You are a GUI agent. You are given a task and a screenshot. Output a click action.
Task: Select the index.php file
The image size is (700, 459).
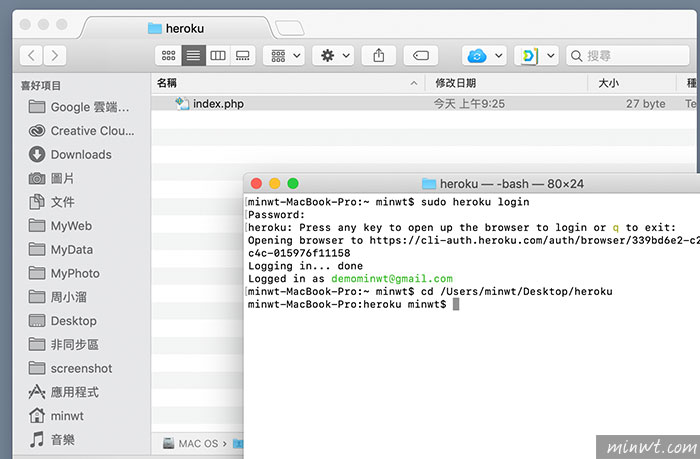(425, 104)
